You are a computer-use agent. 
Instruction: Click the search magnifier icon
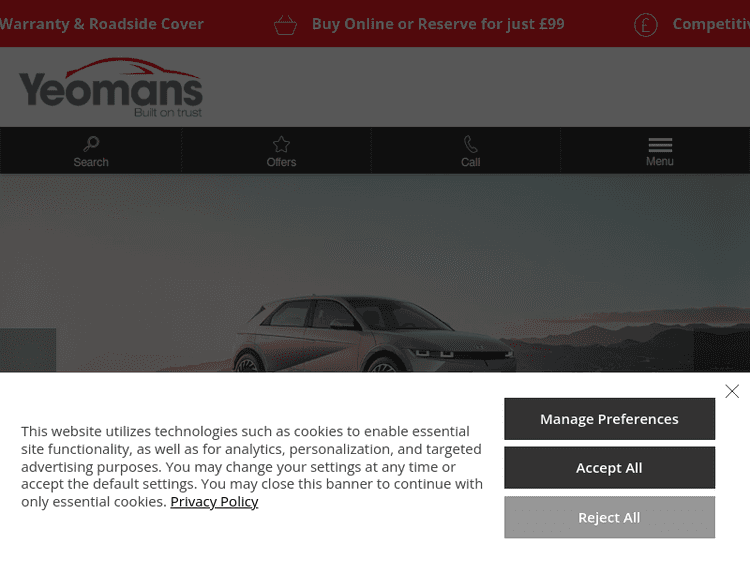point(91,144)
